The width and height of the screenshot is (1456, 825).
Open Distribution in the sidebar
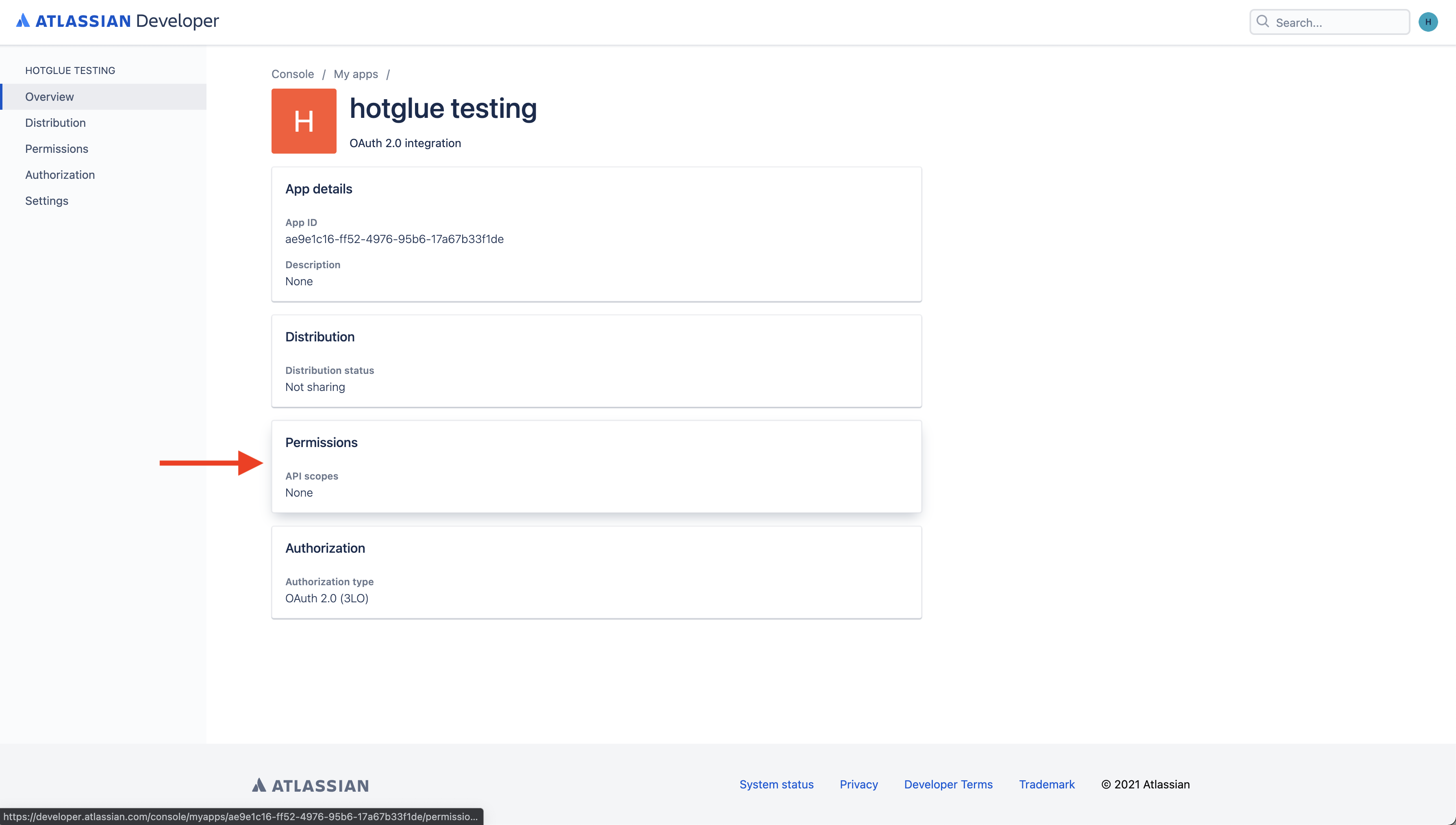[x=55, y=122]
